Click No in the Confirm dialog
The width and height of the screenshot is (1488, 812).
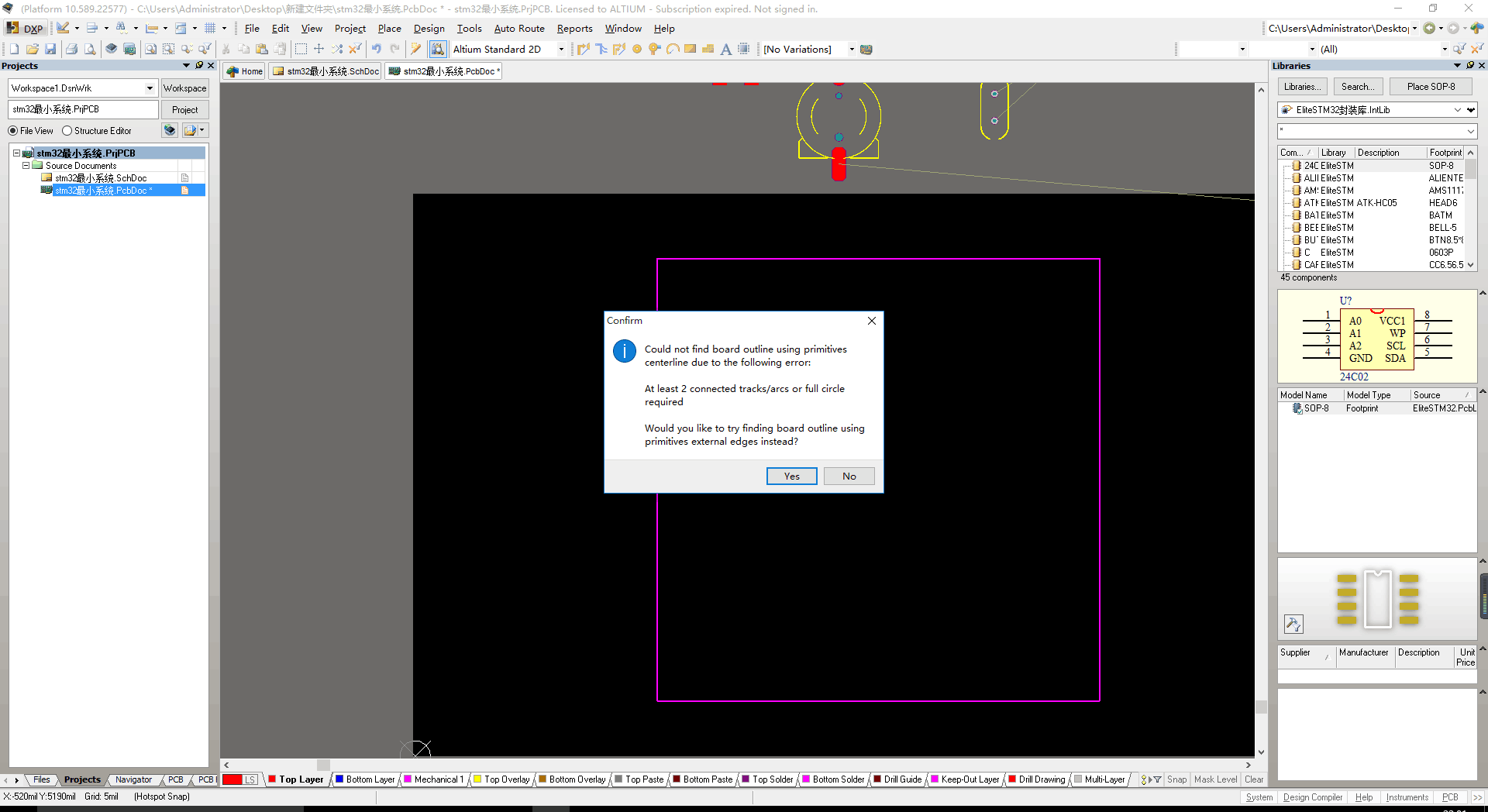(849, 476)
